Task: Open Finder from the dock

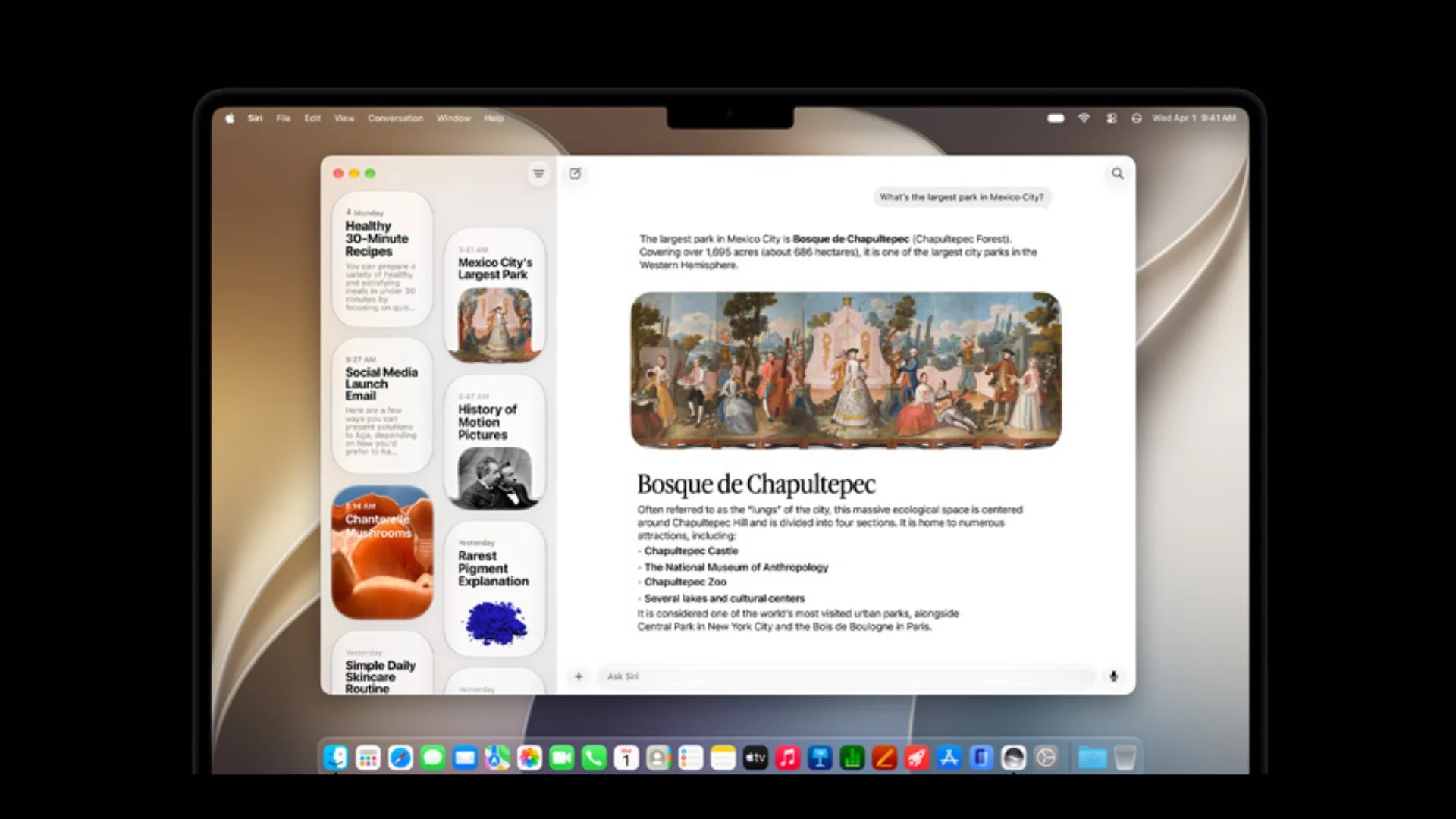Action: click(x=335, y=758)
